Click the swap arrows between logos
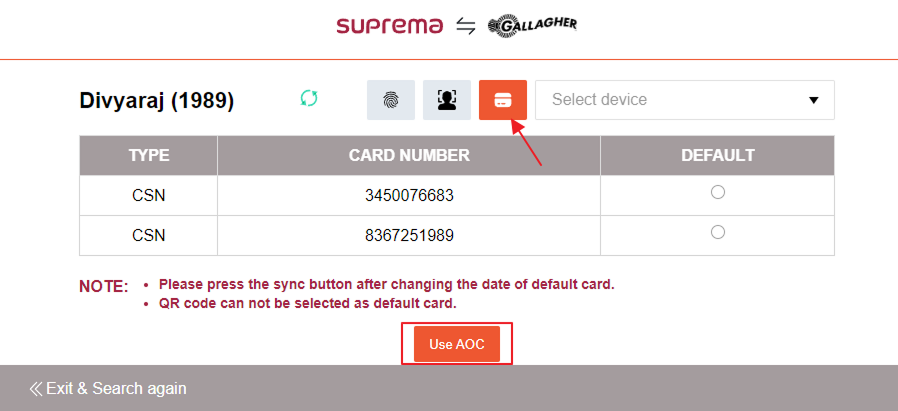898x411 pixels. tap(465, 27)
